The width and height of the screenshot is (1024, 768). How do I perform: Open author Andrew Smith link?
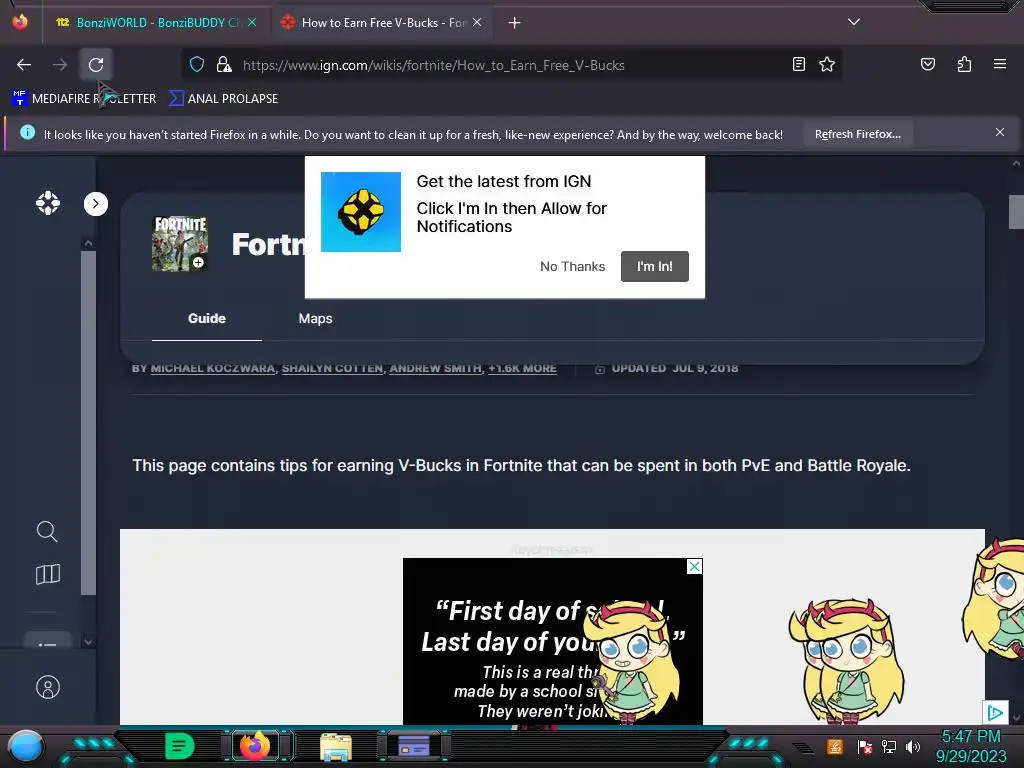(x=436, y=368)
